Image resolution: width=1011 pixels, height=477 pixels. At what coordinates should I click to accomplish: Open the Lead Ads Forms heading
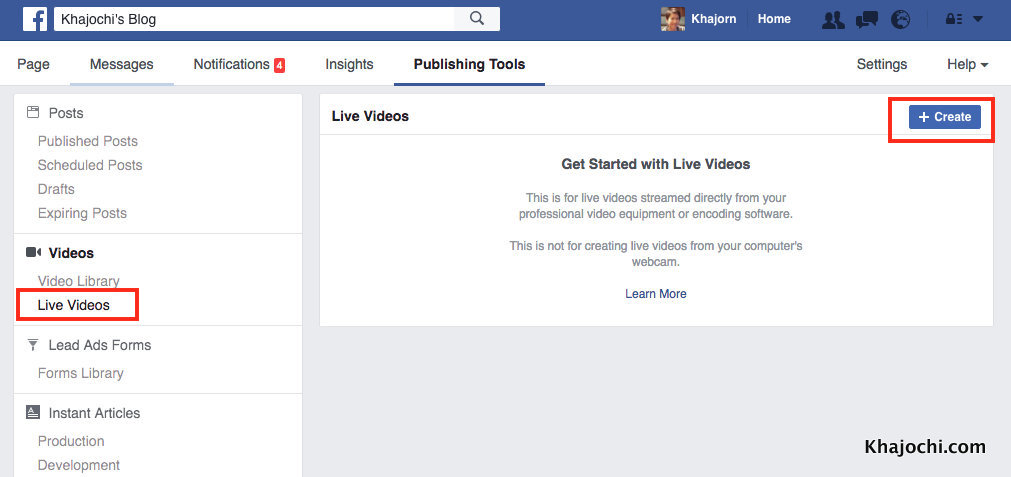tap(100, 345)
